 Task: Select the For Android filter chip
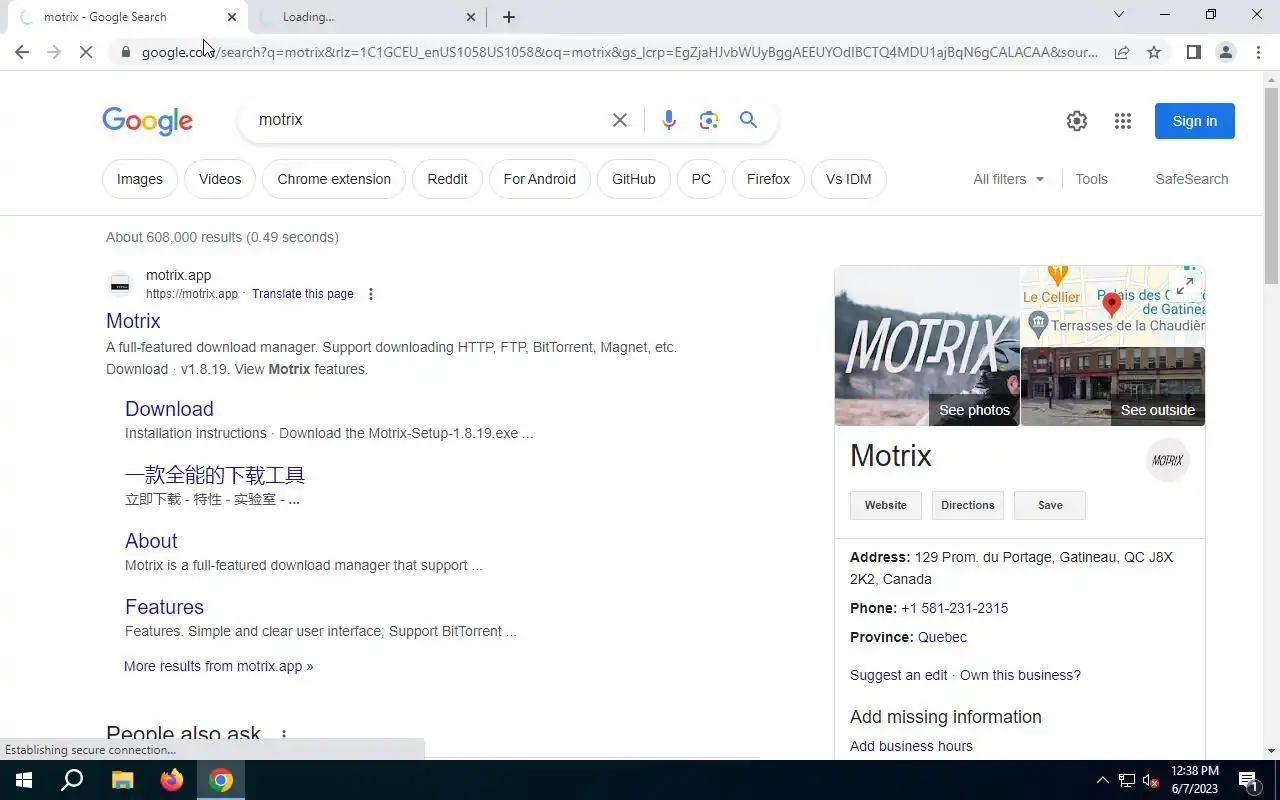click(540, 179)
